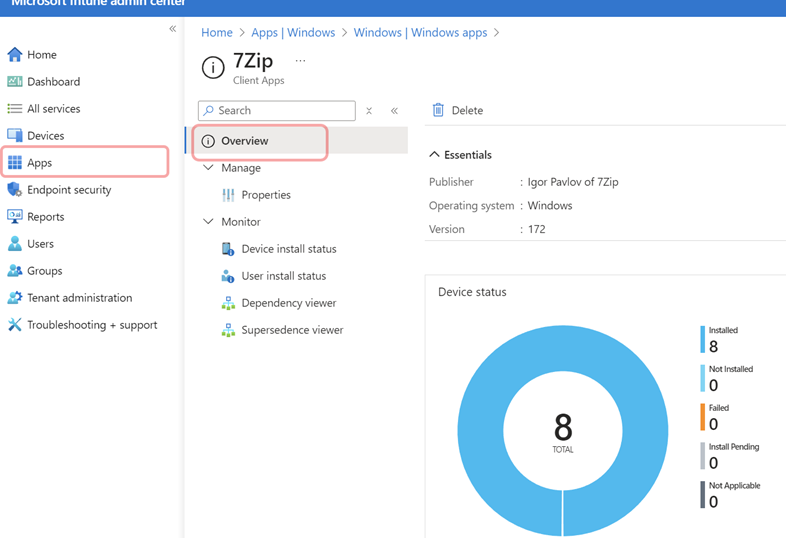This screenshot has height=538, width=786.
Task: Collapse the Monitor section chevron
Action: (x=208, y=221)
